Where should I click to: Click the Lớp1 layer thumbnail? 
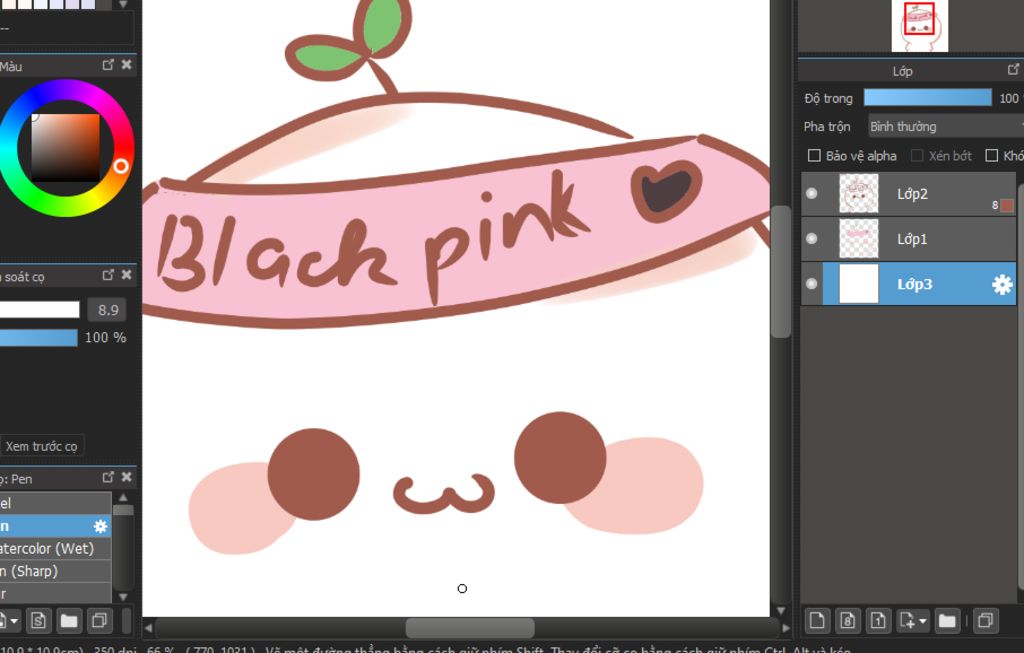(x=859, y=238)
